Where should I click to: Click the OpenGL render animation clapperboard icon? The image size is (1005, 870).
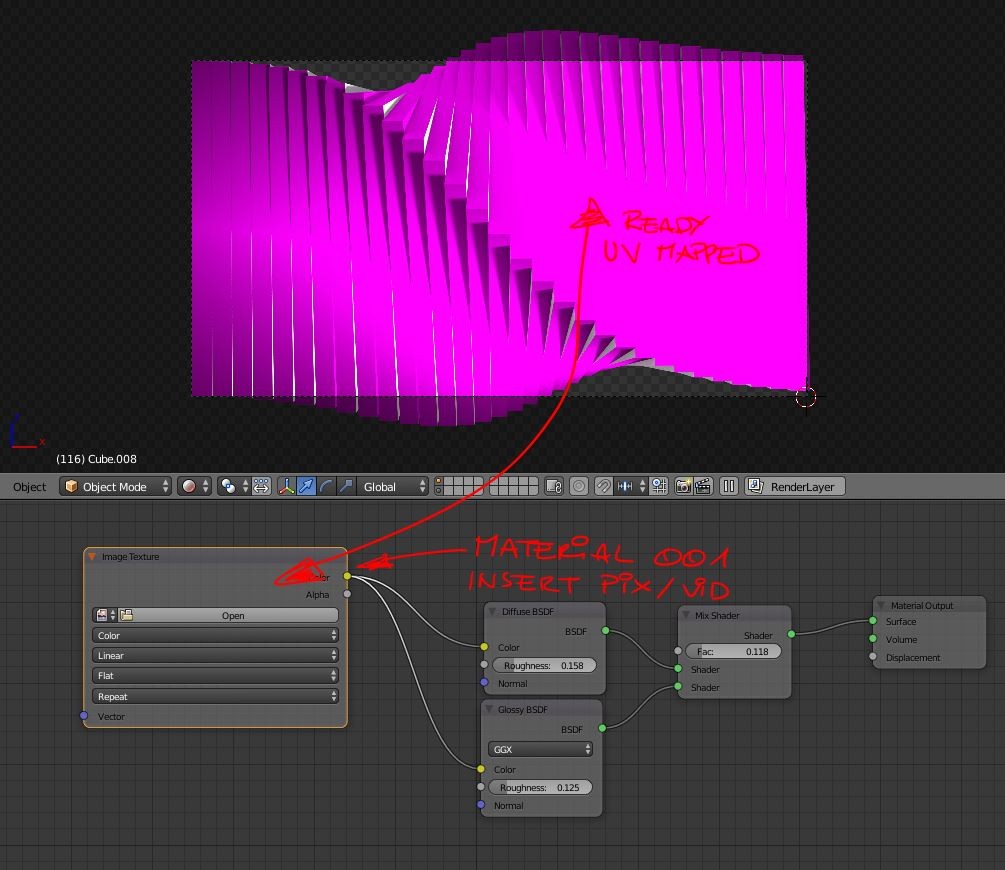pos(706,486)
